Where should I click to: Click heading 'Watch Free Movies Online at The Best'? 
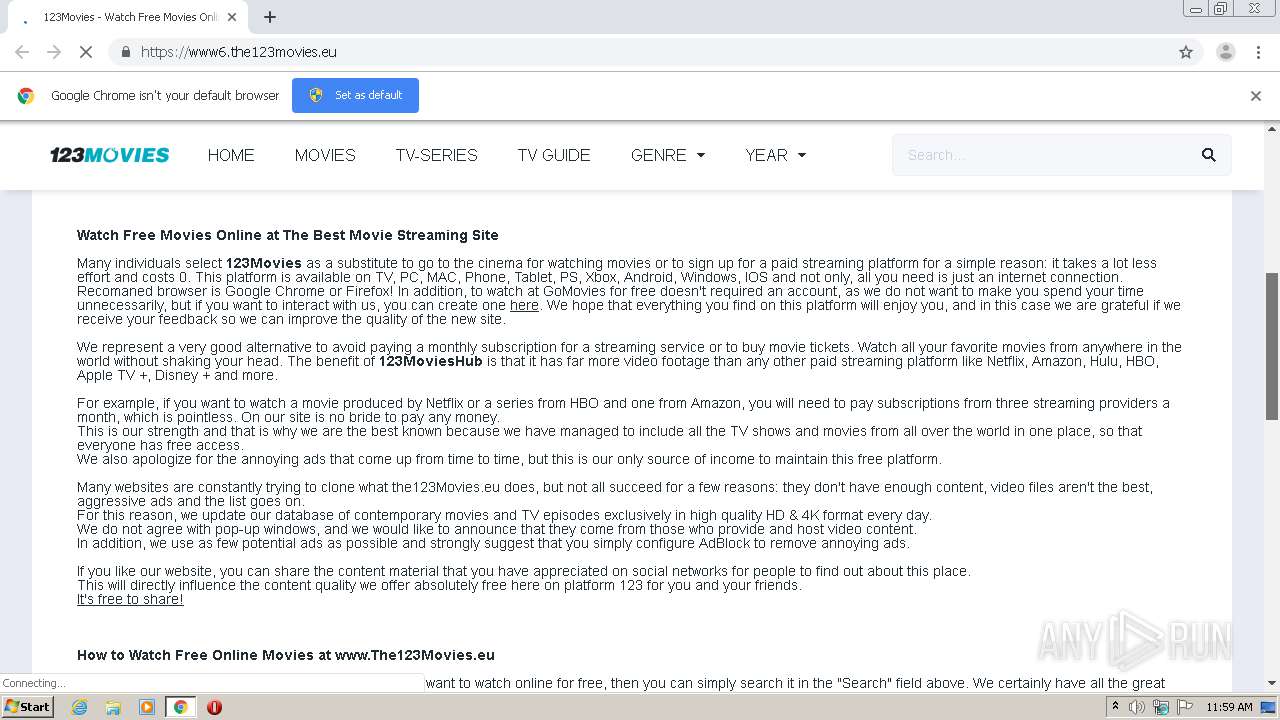point(288,235)
